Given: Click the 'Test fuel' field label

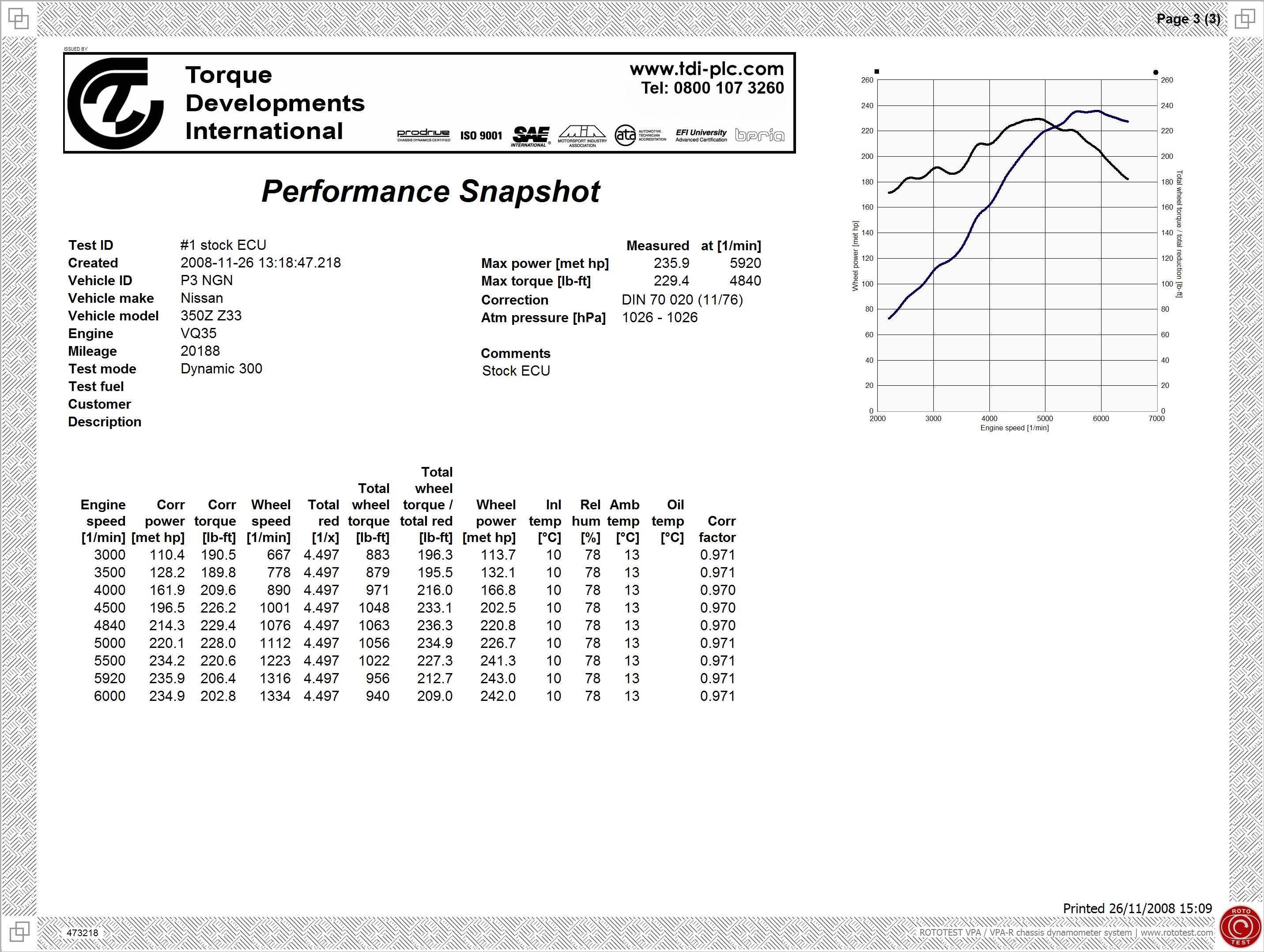Looking at the screenshot, I should coord(96,387).
